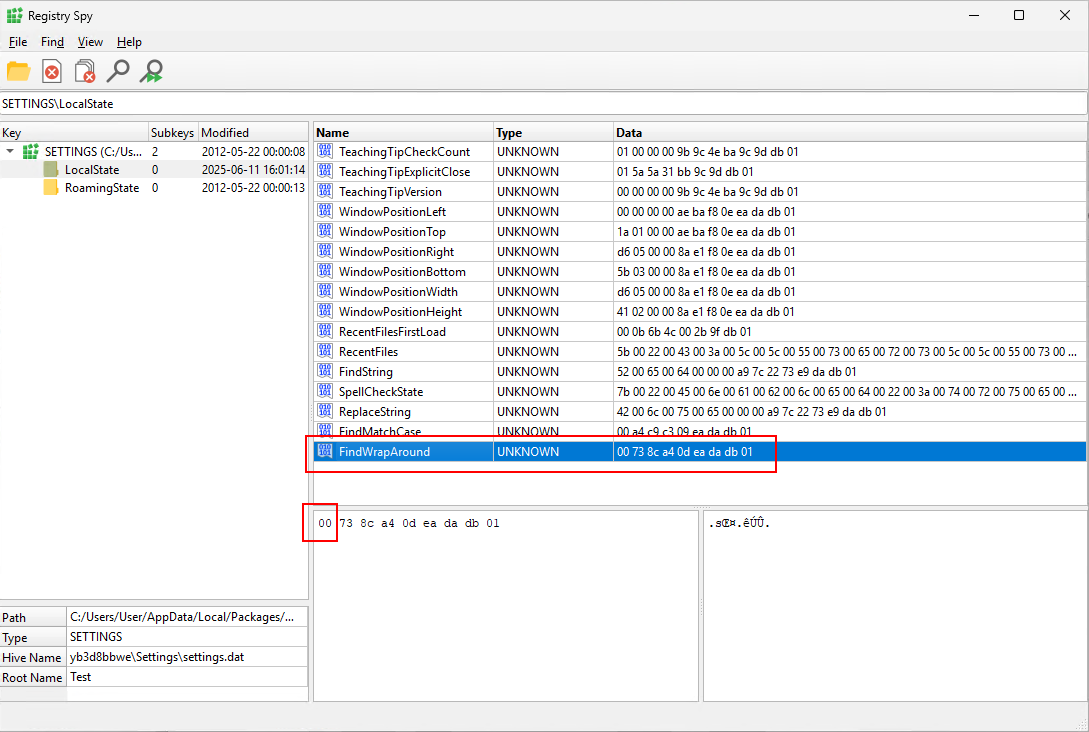
Task: Click the binary icon of WindowPositionWidth
Action: point(325,291)
